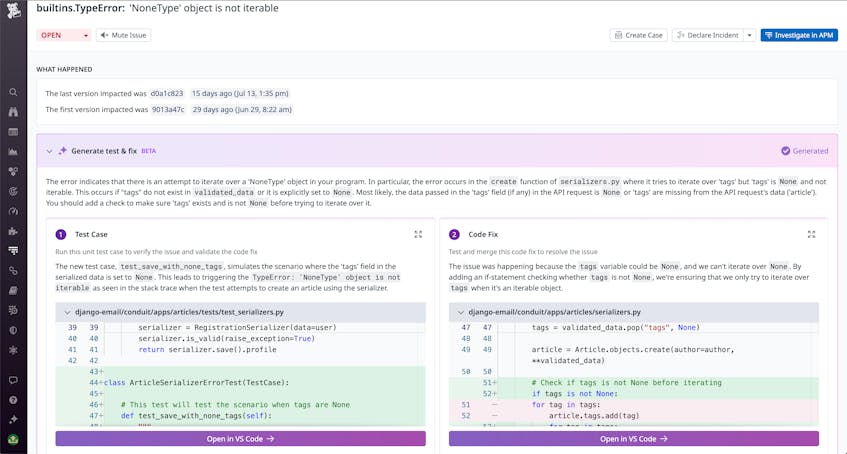Screen dimensions: 847x454
Task: Open the green user avatar icon
Action: click(14, 439)
